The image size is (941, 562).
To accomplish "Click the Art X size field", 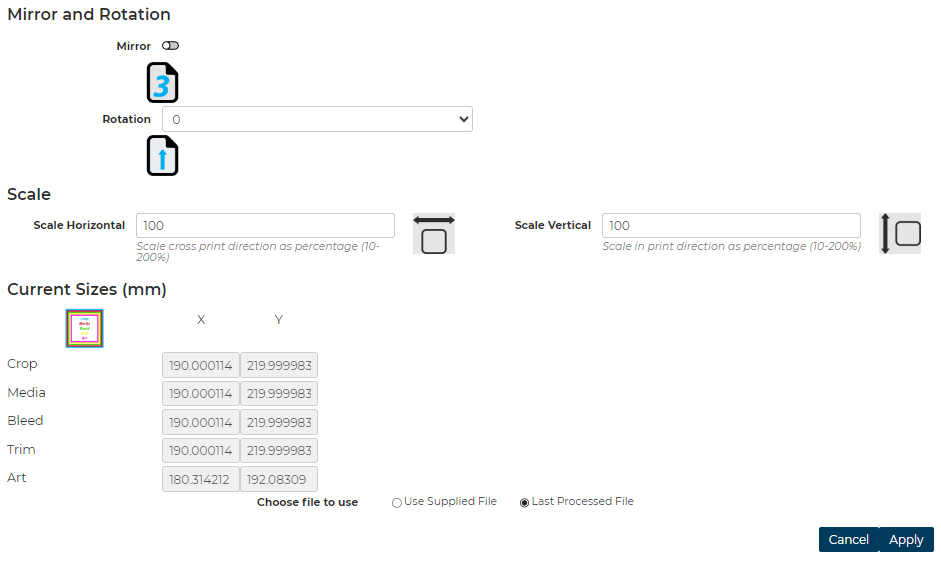I will (x=200, y=479).
